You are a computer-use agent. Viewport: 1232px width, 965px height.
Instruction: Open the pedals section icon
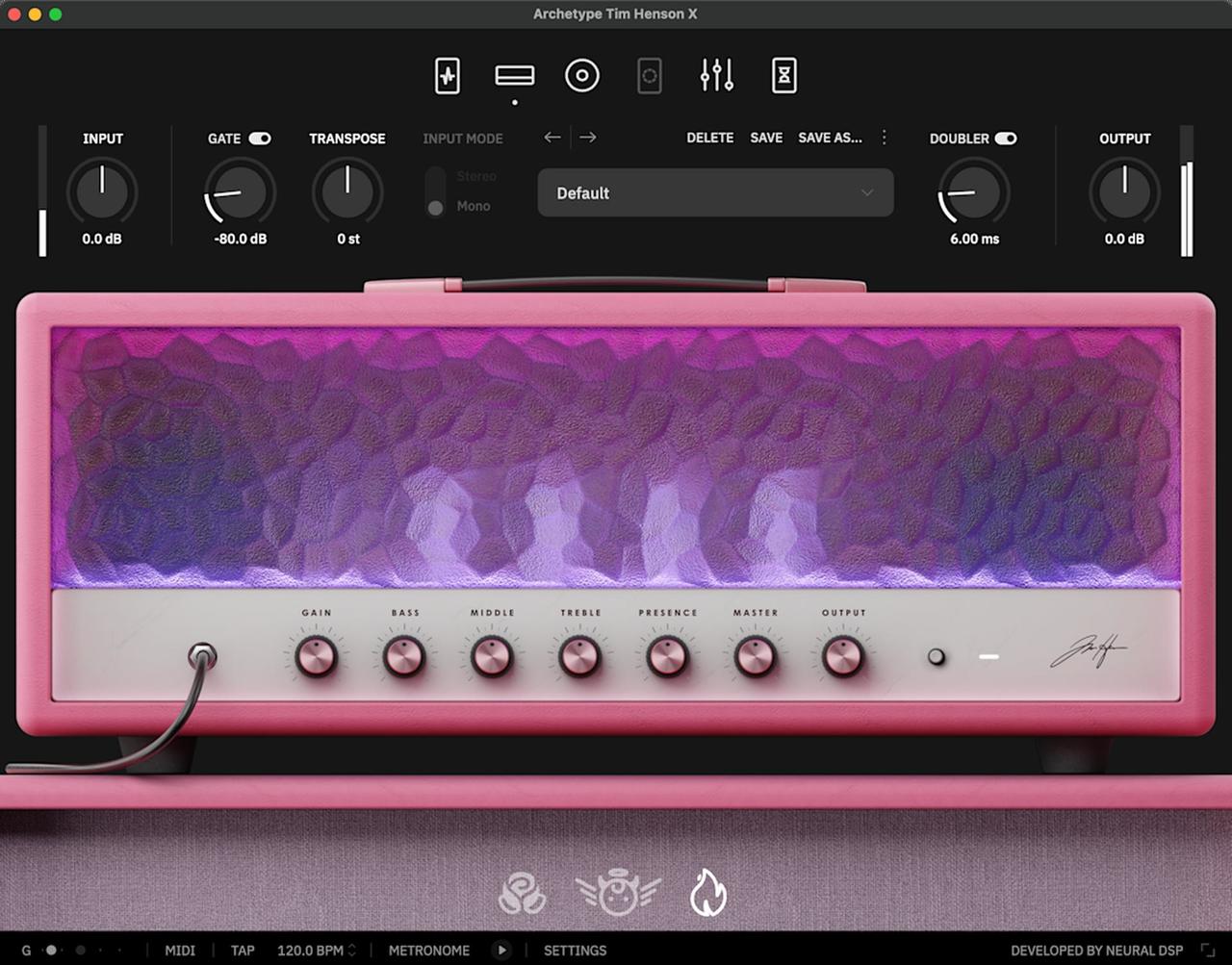(x=448, y=76)
